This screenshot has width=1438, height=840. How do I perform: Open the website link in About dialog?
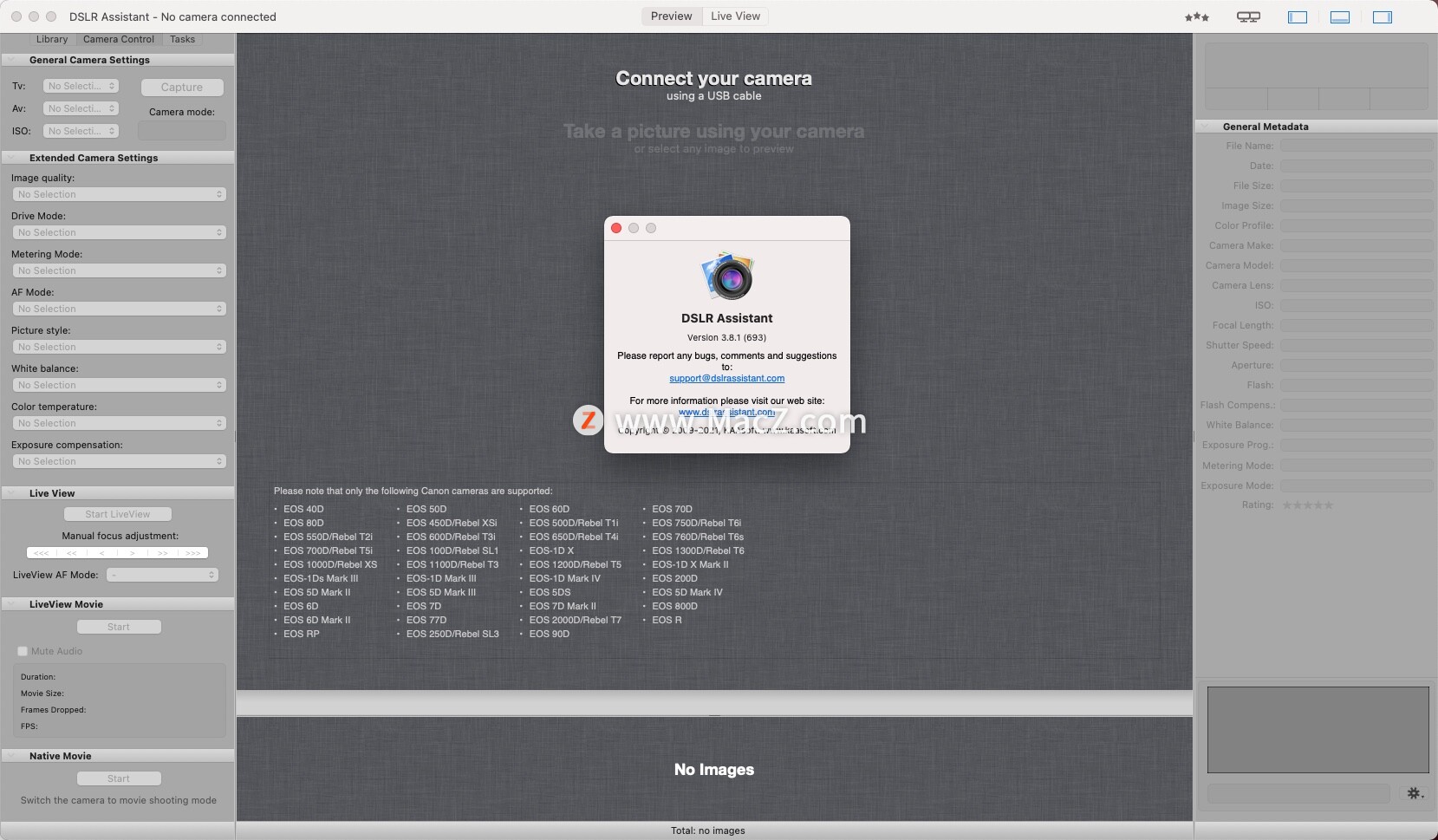726,413
